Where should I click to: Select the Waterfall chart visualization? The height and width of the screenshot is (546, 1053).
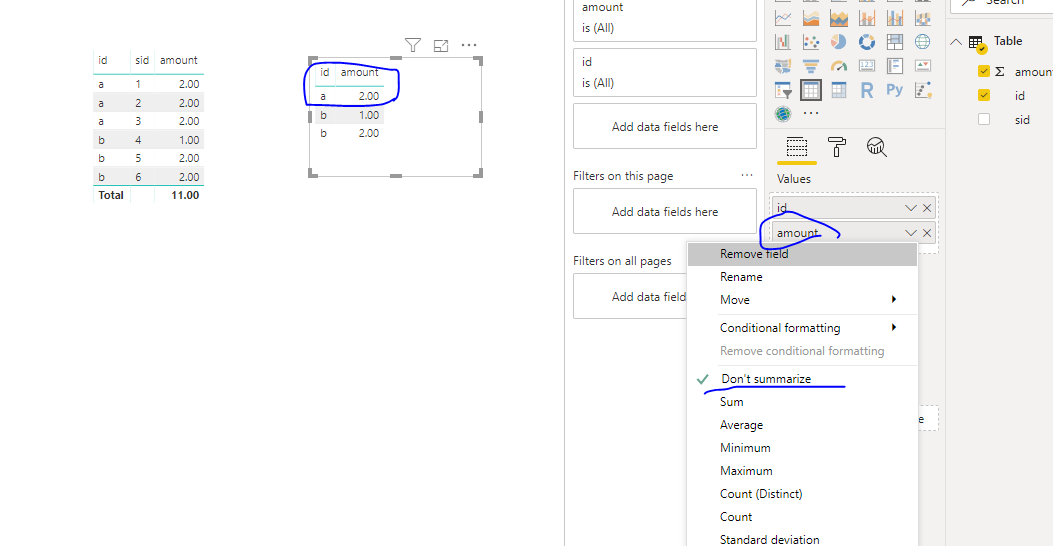coord(783,42)
